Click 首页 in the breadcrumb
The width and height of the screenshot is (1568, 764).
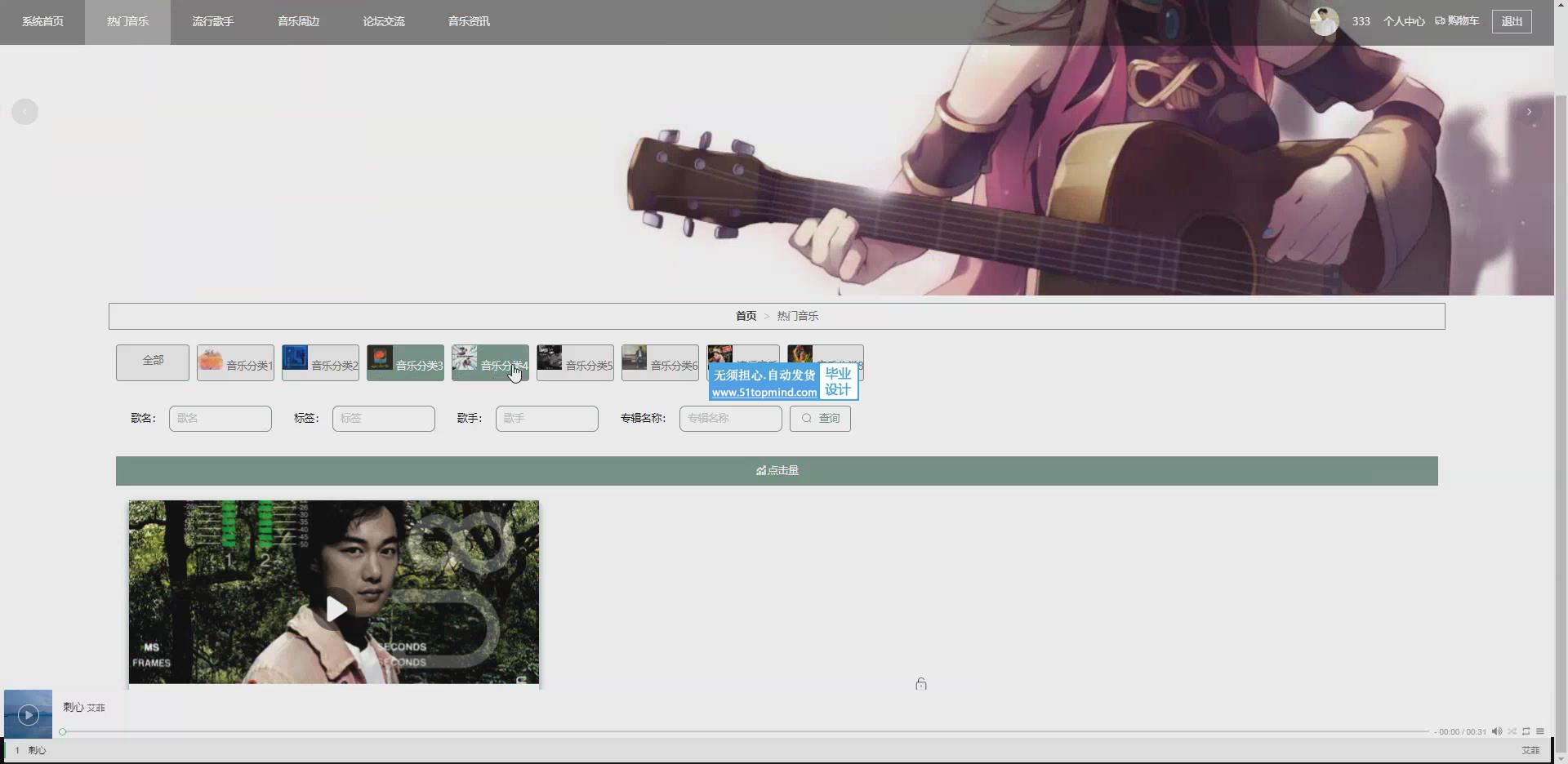click(746, 316)
